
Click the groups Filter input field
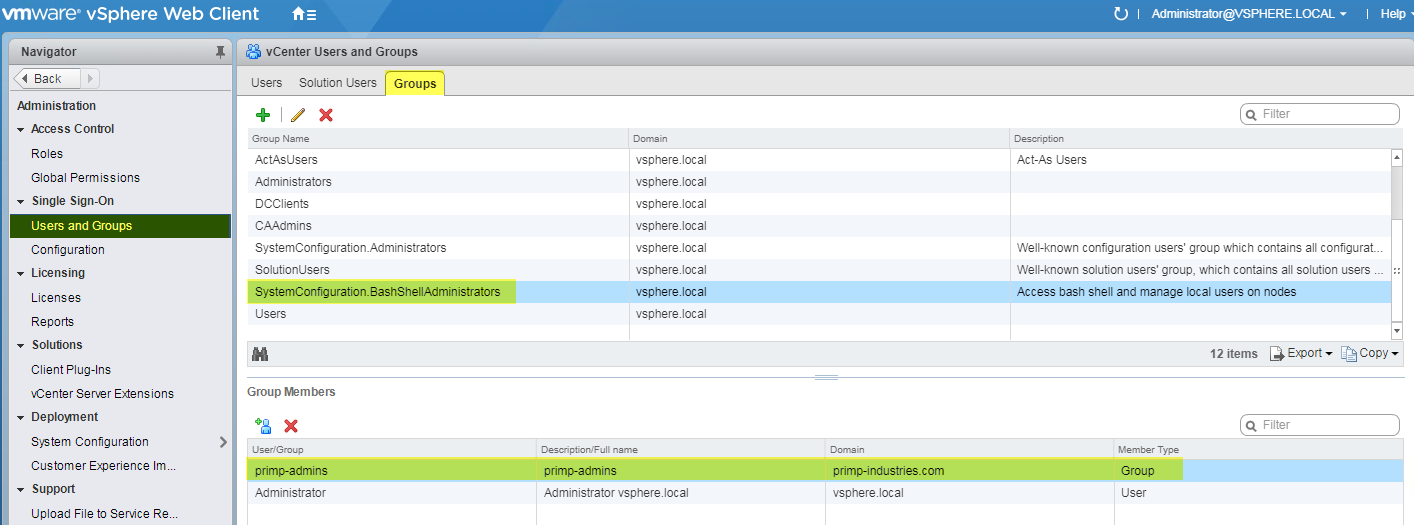click(x=1320, y=114)
